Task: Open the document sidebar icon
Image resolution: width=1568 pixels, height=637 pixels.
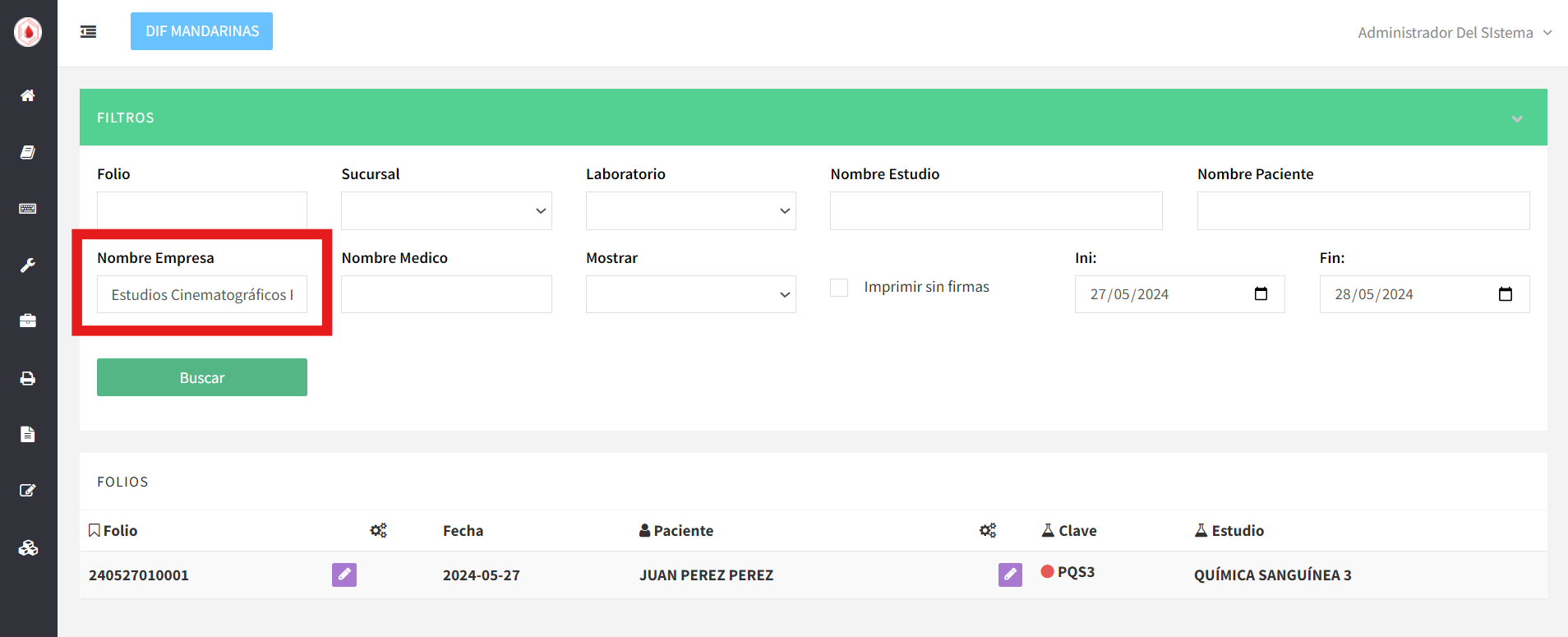Action: click(28, 434)
